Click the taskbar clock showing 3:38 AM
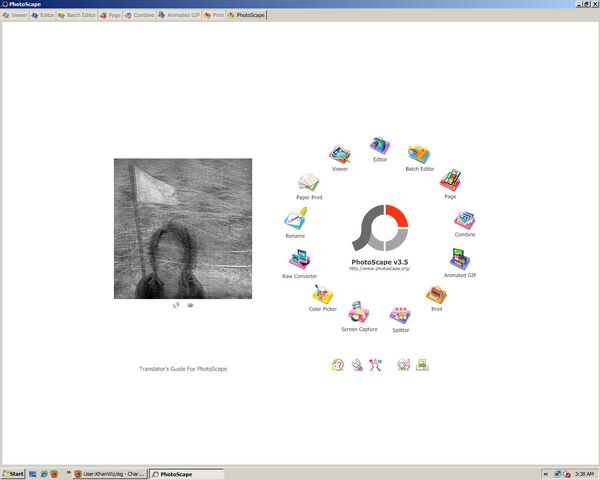Image resolution: width=600 pixels, height=480 pixels. point(584,474)
